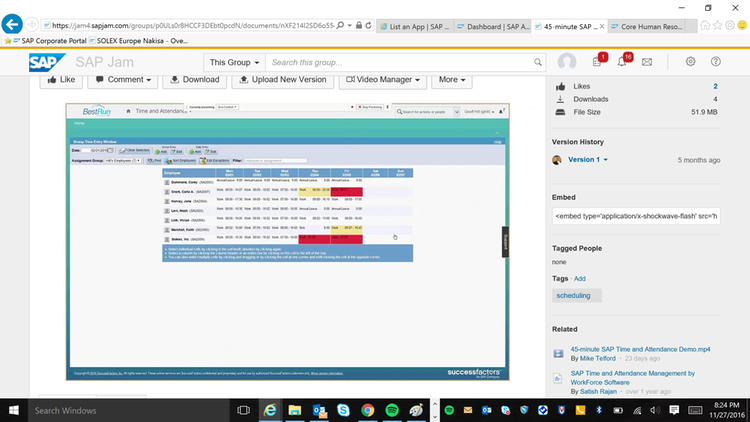Open browser home icon
The width and height of the screenshot is (750, 422).
click(x=705, y=25)
